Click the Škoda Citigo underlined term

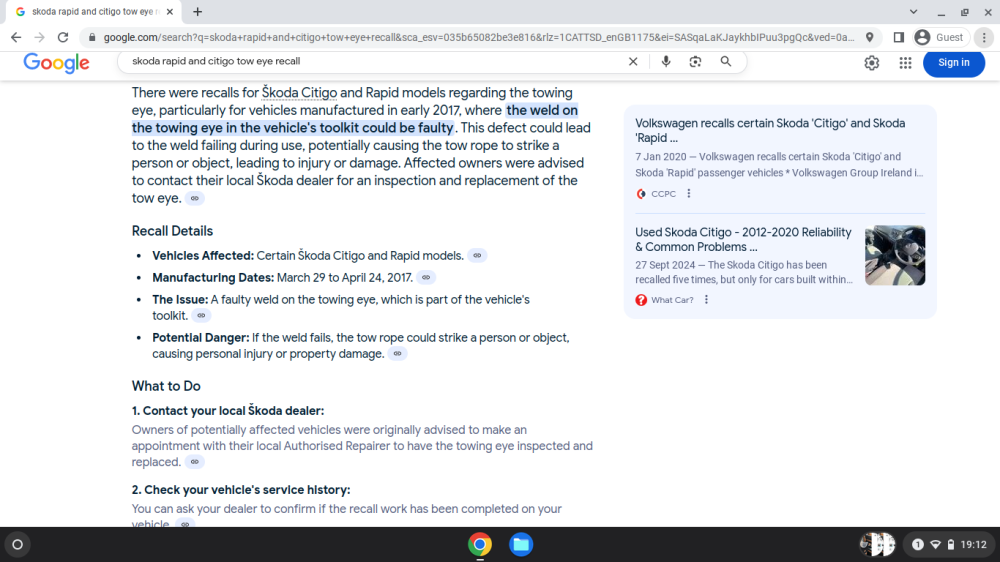tap(299, 92)
